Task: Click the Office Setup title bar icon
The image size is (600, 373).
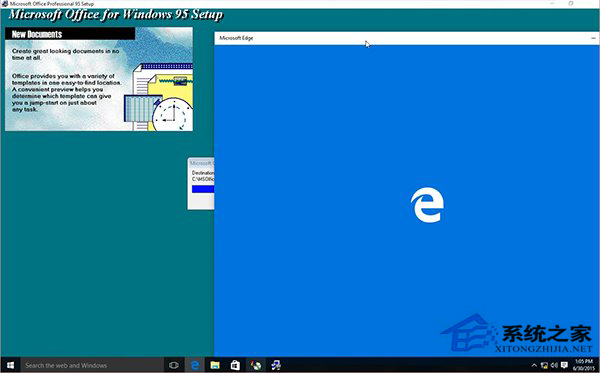Action: 5,3
